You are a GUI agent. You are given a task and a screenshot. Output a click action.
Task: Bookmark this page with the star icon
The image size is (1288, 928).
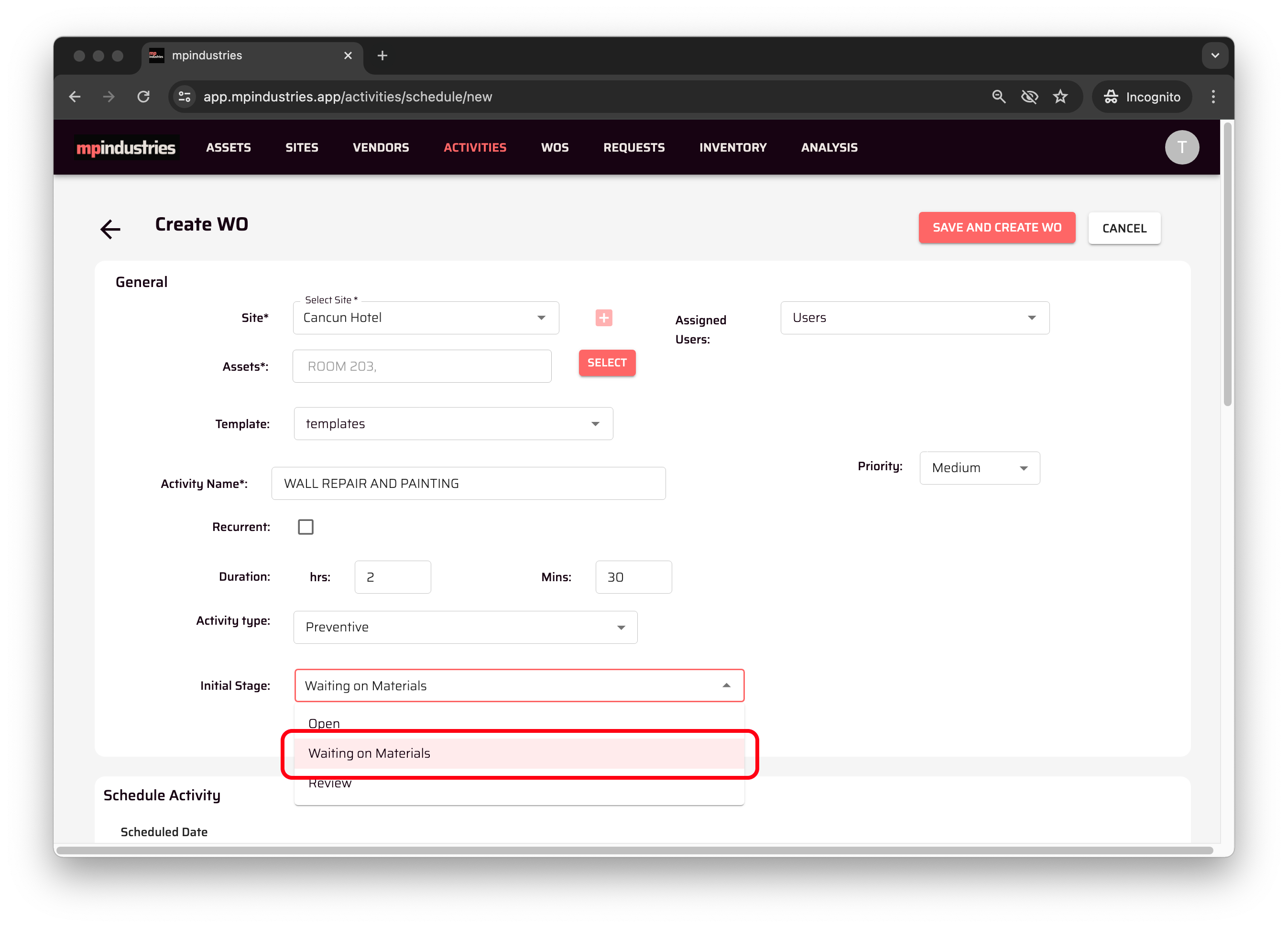click(x=1059, y=97)
